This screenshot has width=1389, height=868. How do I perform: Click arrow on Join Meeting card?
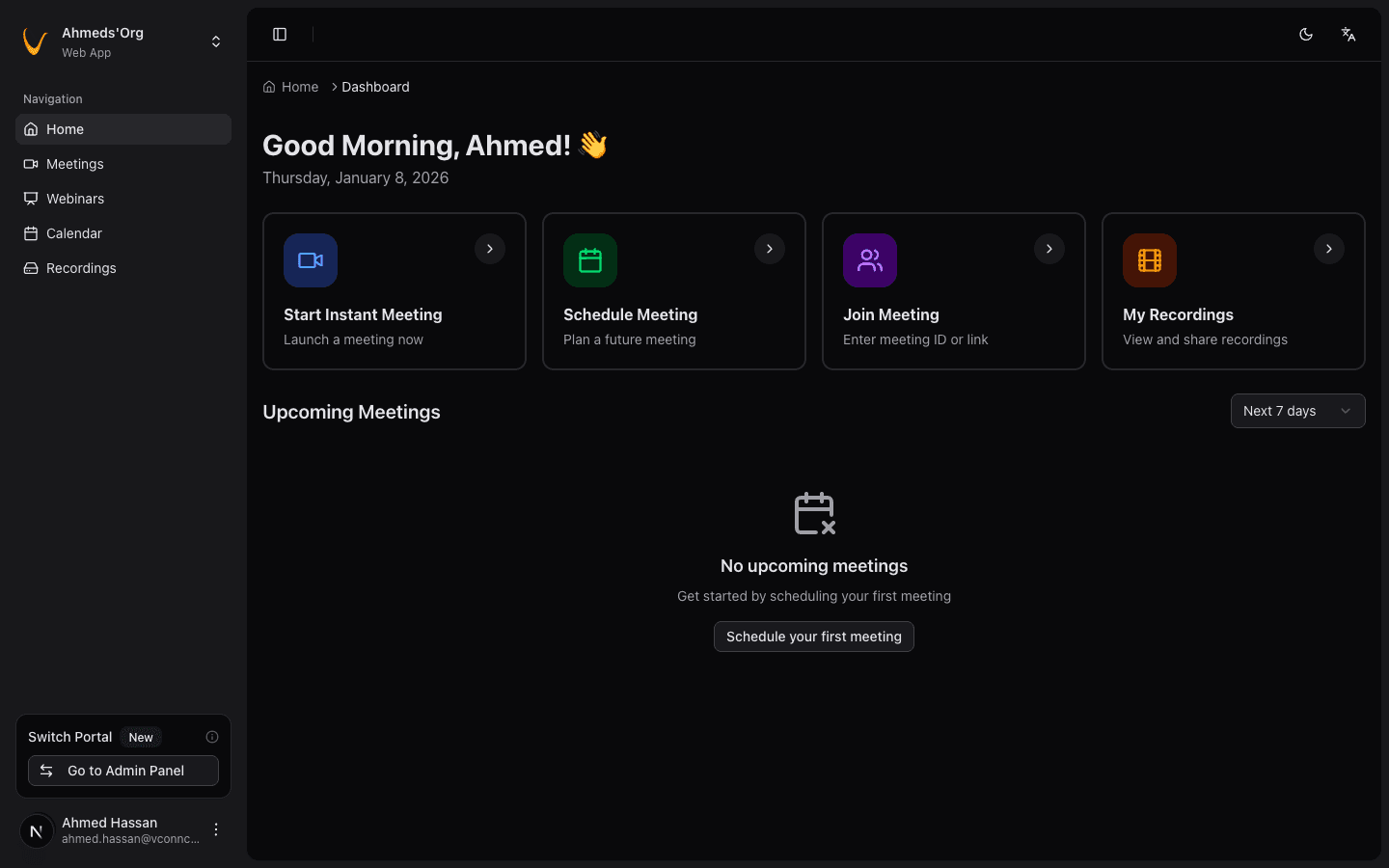[x=1049, y=249]
